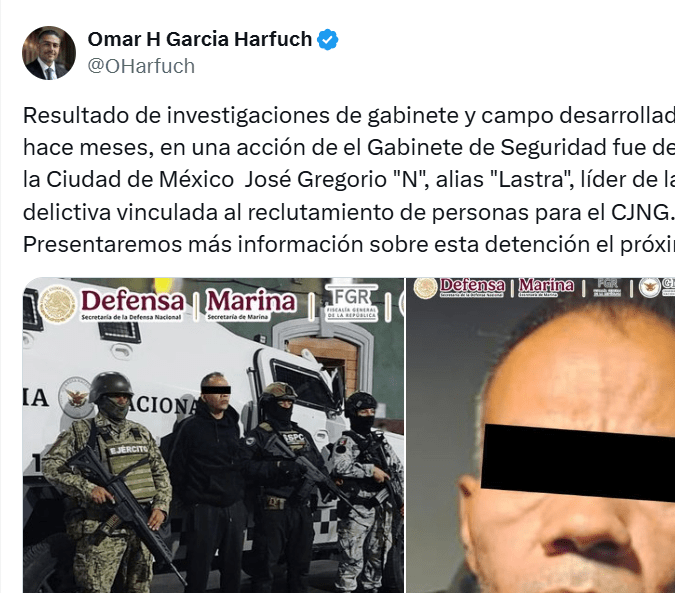The height and width of the screenshot is (593, 675).
Task: Click the EJERCITO patch on the soldier's vest
Action: [x=128, y=451]
